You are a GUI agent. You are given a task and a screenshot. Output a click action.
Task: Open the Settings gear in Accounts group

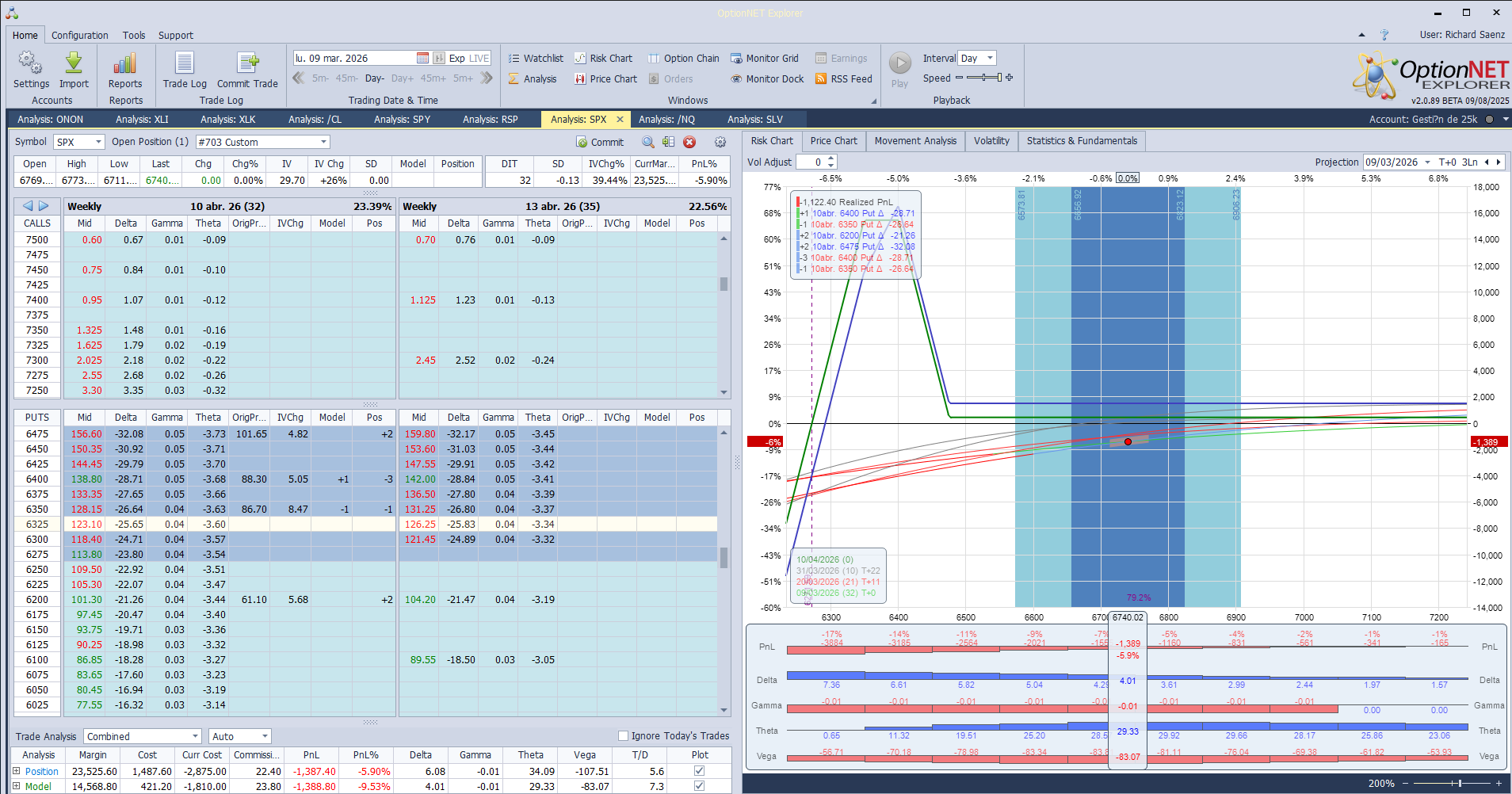(x=31, y=70)
